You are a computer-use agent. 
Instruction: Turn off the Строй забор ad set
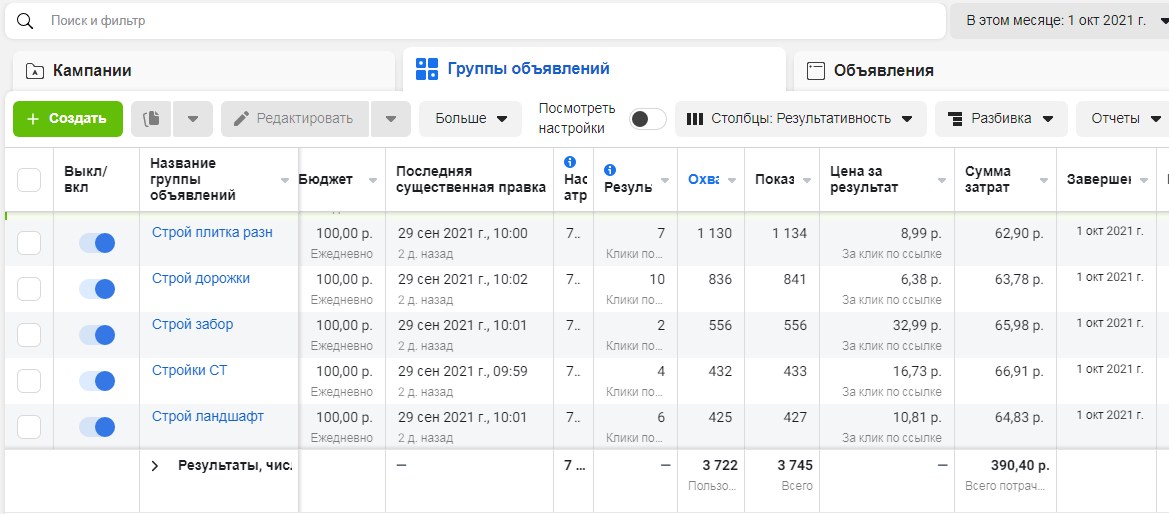[x=97, y=335]
